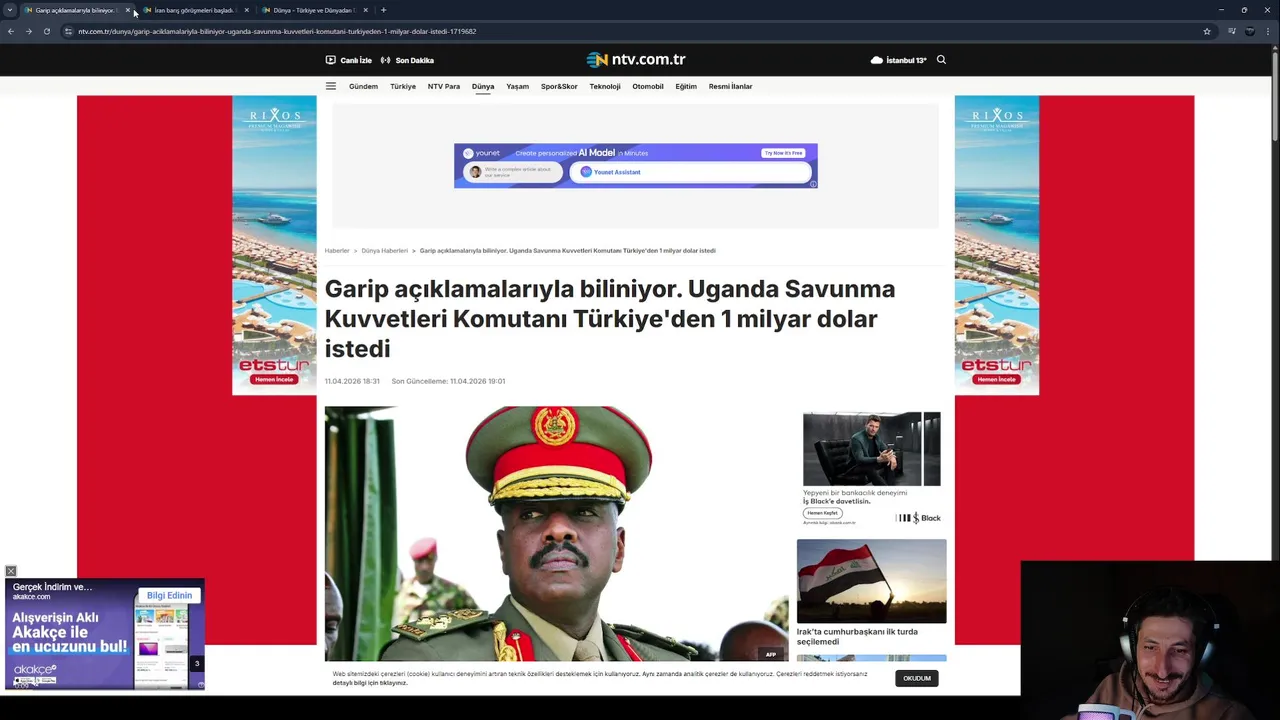Read 'Irak'ta cumhurbaşkanı ilk turda seçilemedi' story

click(857, 636)
